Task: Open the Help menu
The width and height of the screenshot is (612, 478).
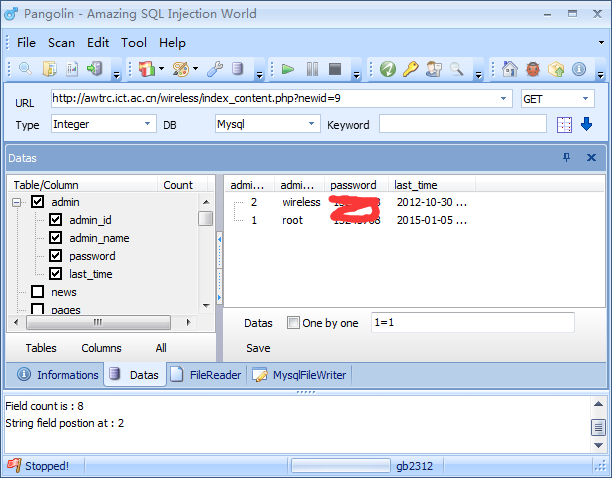Action: tap(172, 43)
